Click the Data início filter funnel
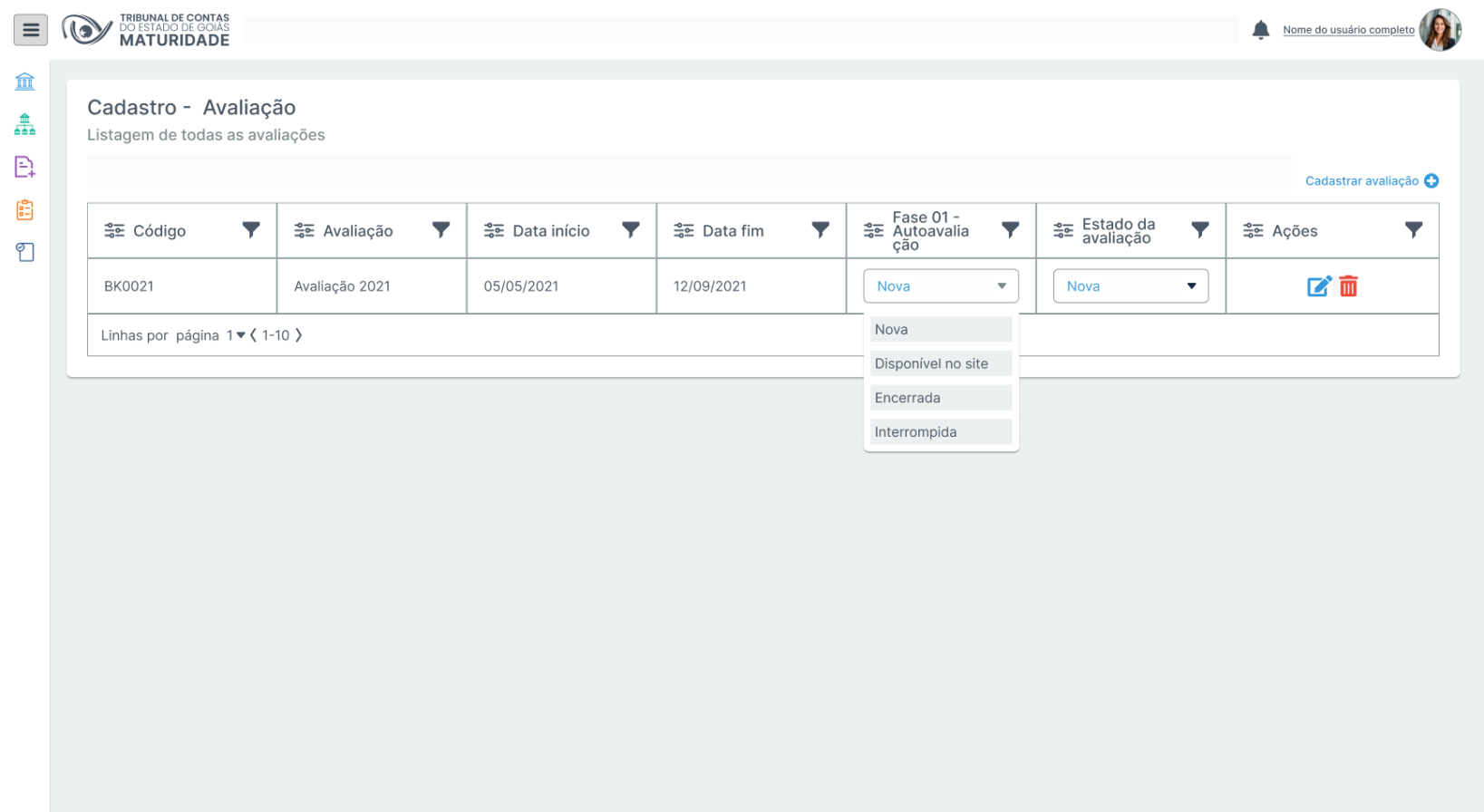This screenshot has width=1484, height=812. (x=631, y=230)
